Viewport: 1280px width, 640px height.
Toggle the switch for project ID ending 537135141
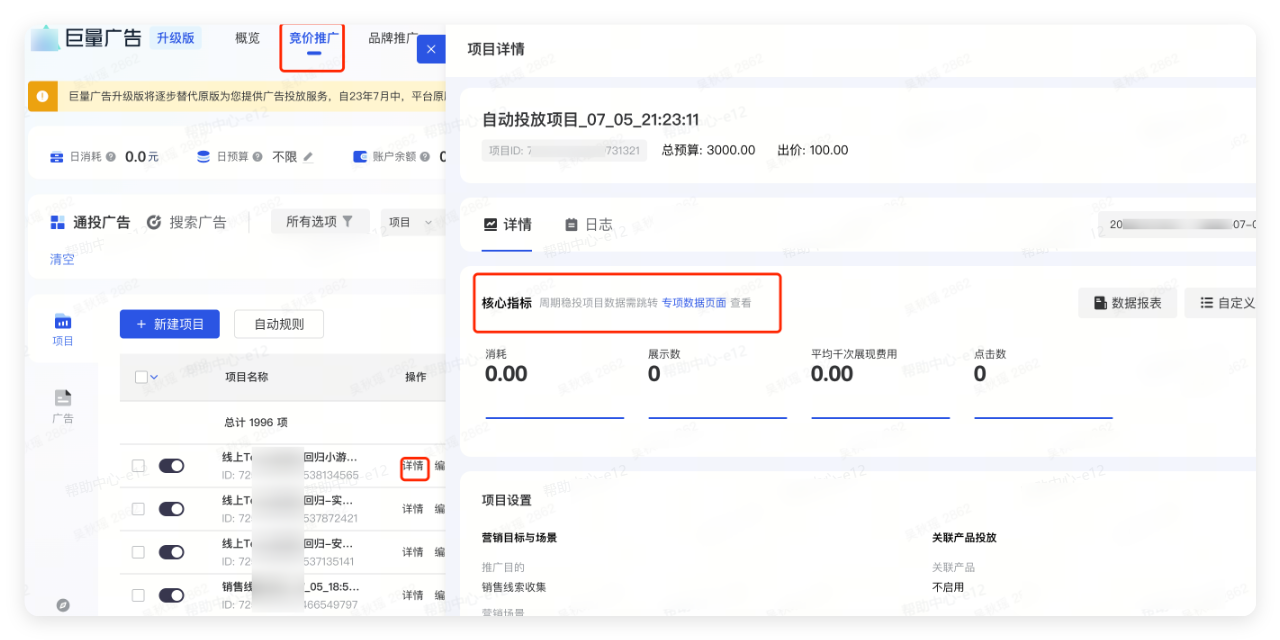(172, 552)
